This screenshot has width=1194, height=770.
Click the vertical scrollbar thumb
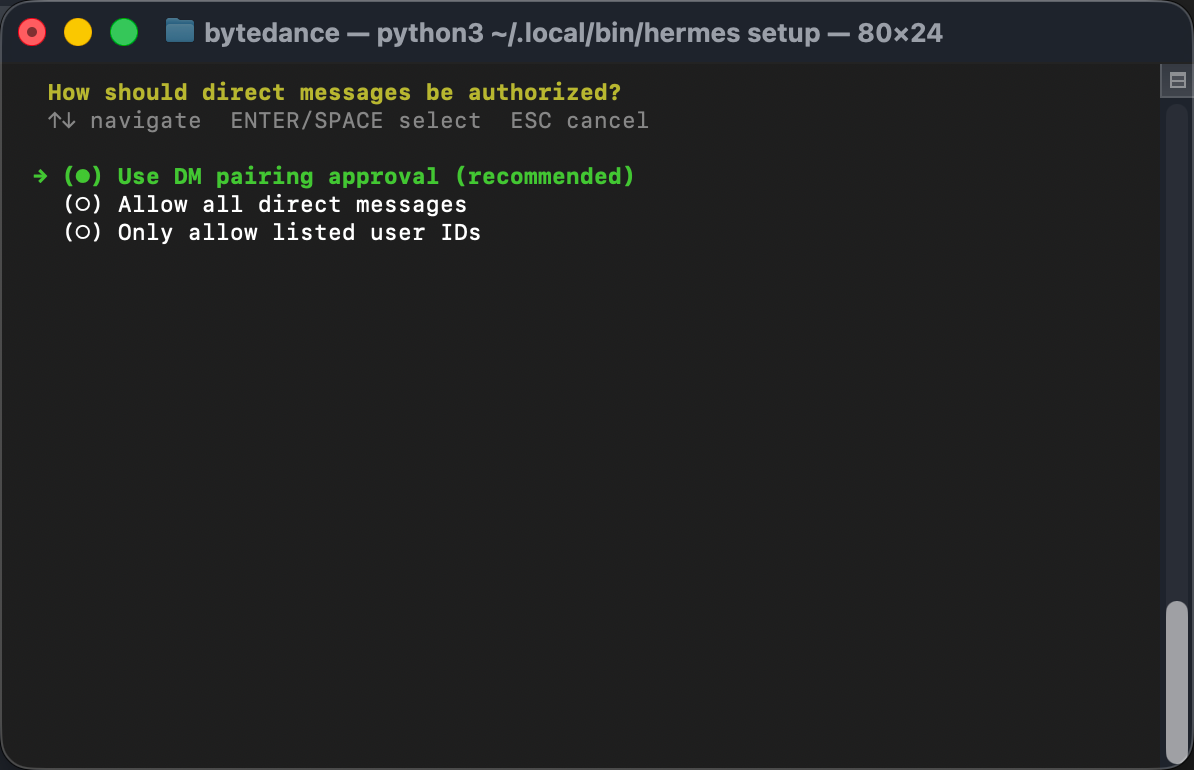[x=1177, y=680]
